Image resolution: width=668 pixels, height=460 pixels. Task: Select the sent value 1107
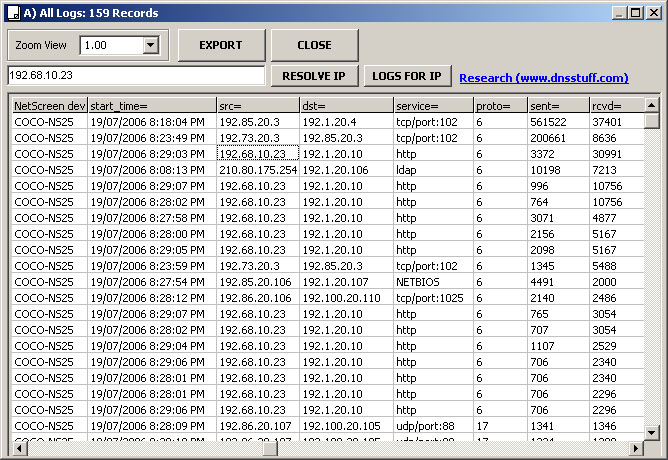point(559,346)
